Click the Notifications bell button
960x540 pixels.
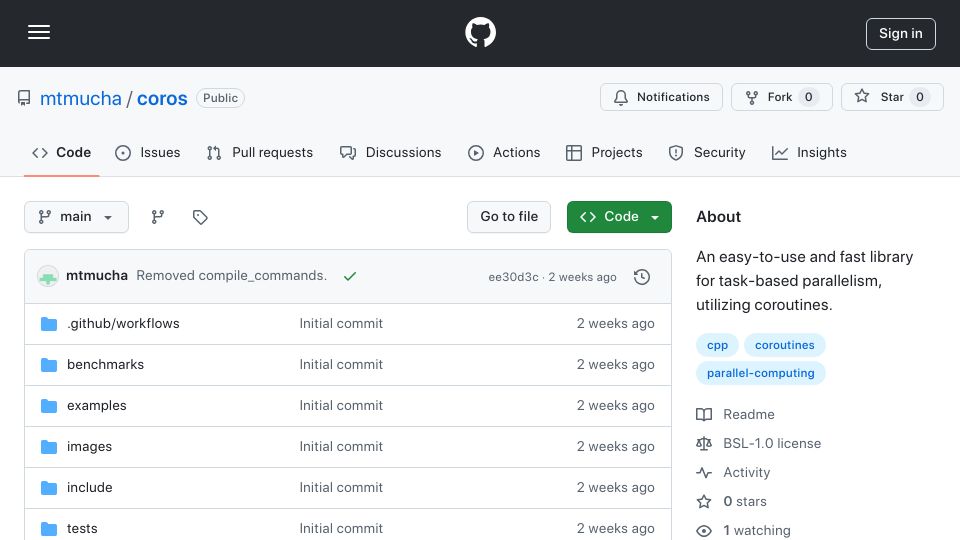tap(661, 97)
